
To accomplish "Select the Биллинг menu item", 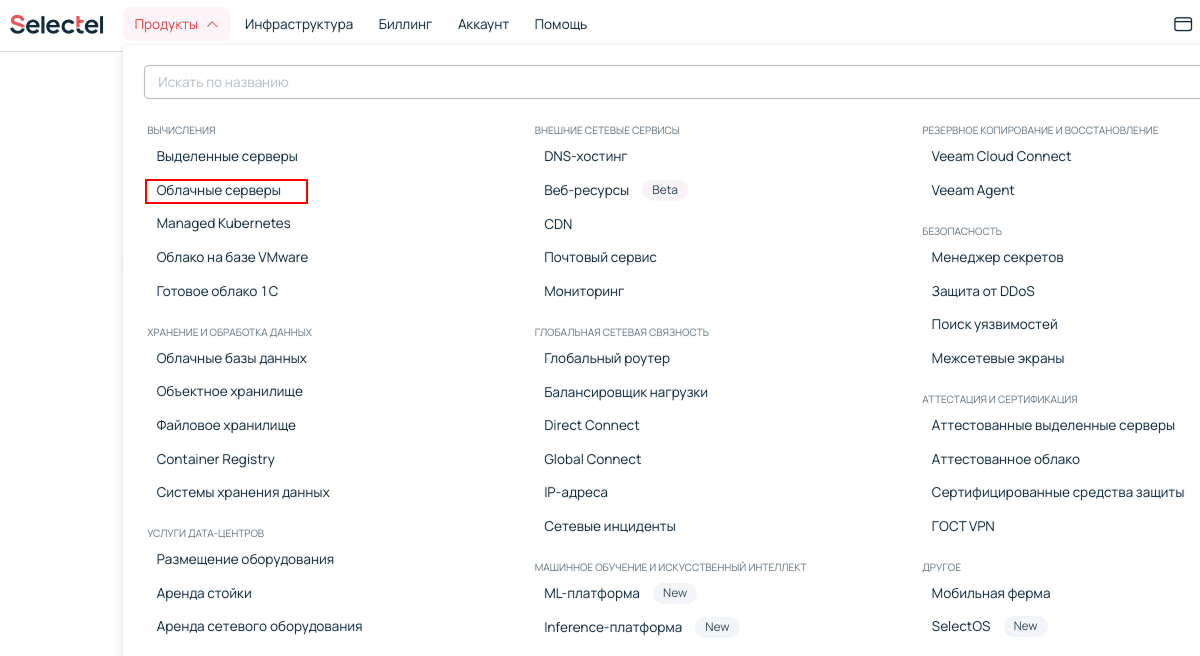I will point(405,23).
